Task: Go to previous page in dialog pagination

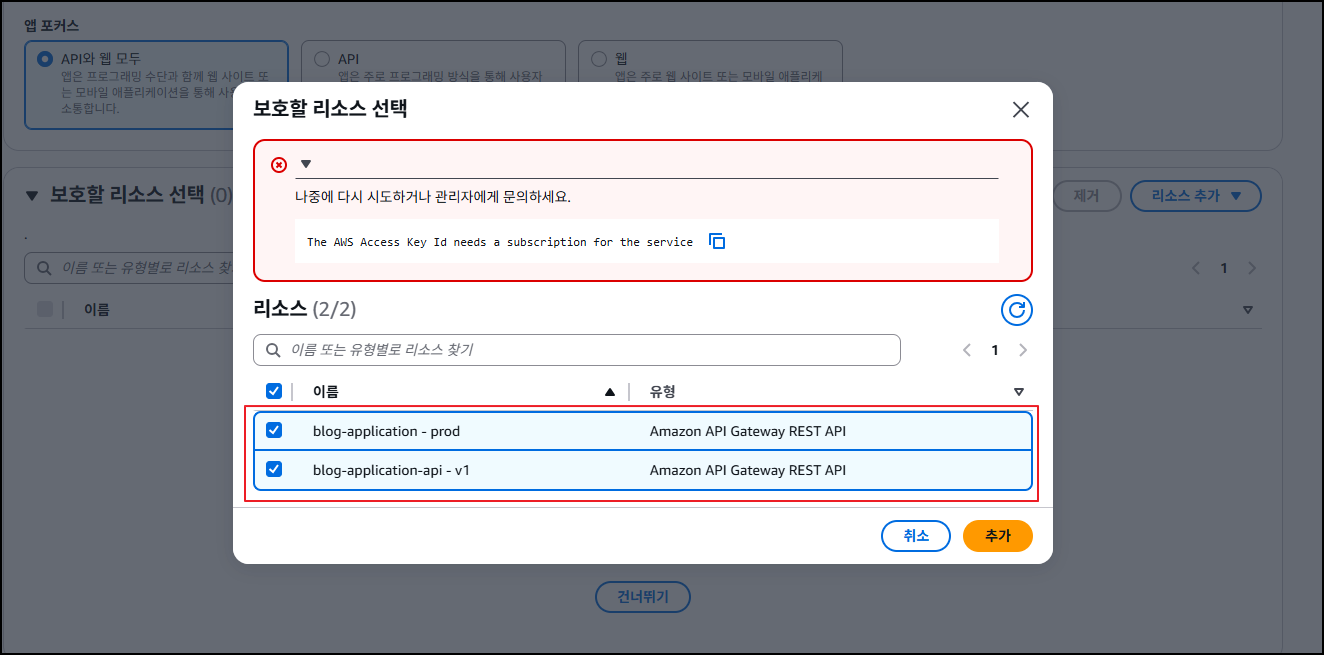Action: click(967, 350)
